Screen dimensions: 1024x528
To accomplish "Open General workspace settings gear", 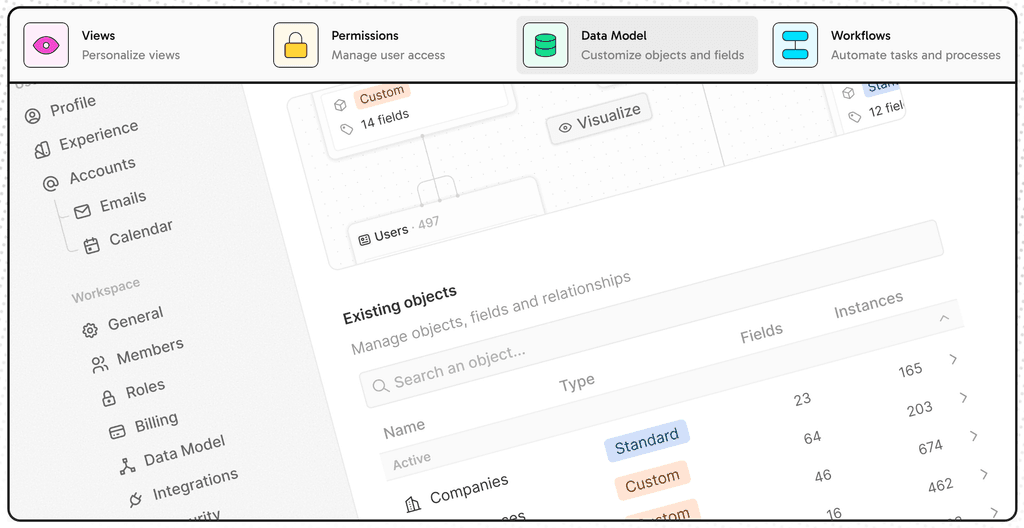I will click(x=123, y=322).
